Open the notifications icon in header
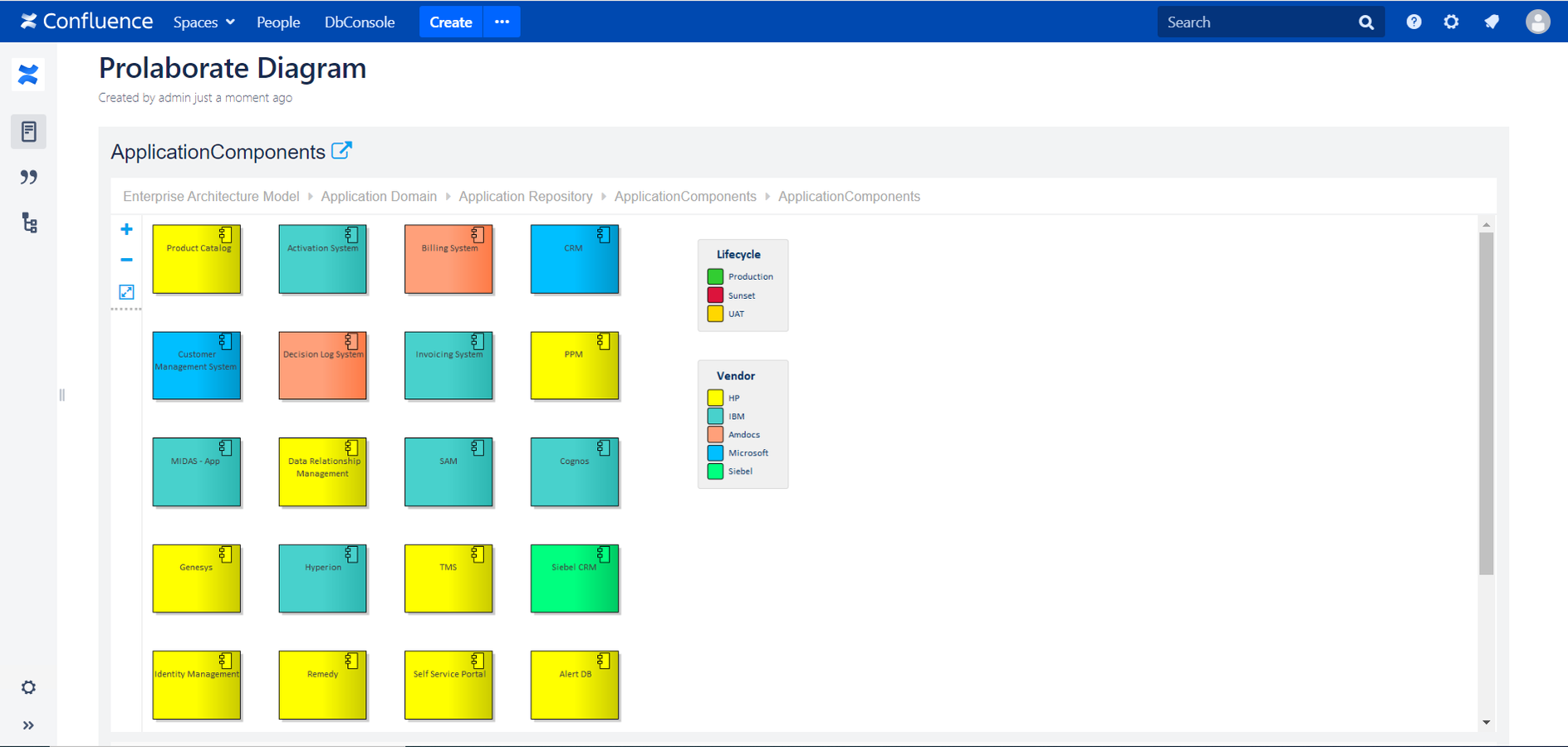 pyautogui.click(x=1492, y=22)
